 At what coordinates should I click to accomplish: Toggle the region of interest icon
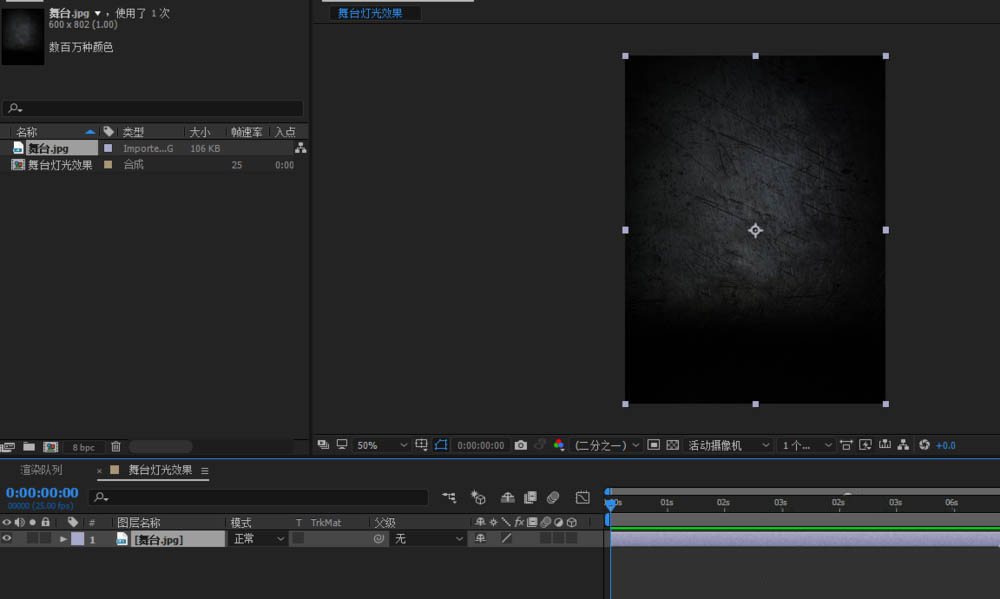pos(653,445)
